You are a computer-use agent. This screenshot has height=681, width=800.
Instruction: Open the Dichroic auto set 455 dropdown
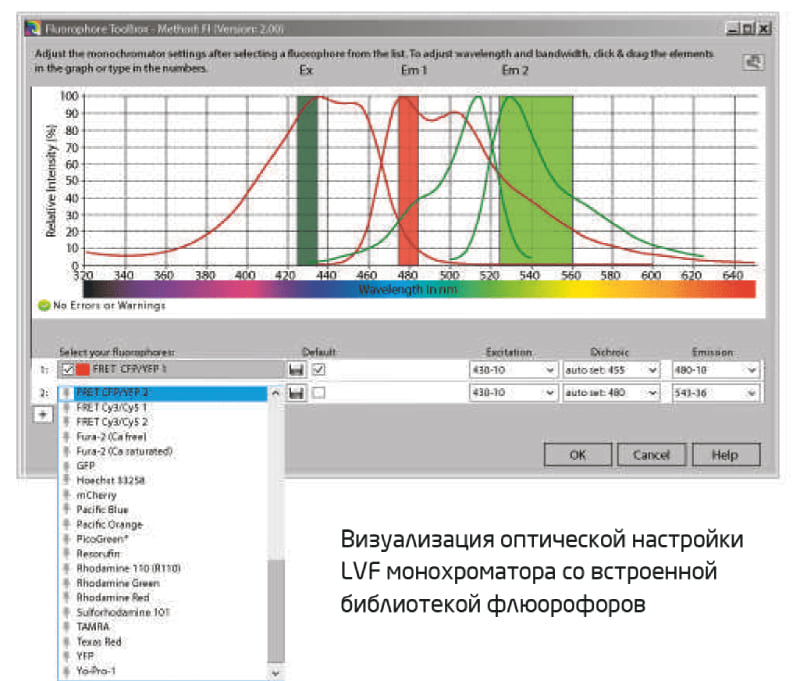(652, 370)
